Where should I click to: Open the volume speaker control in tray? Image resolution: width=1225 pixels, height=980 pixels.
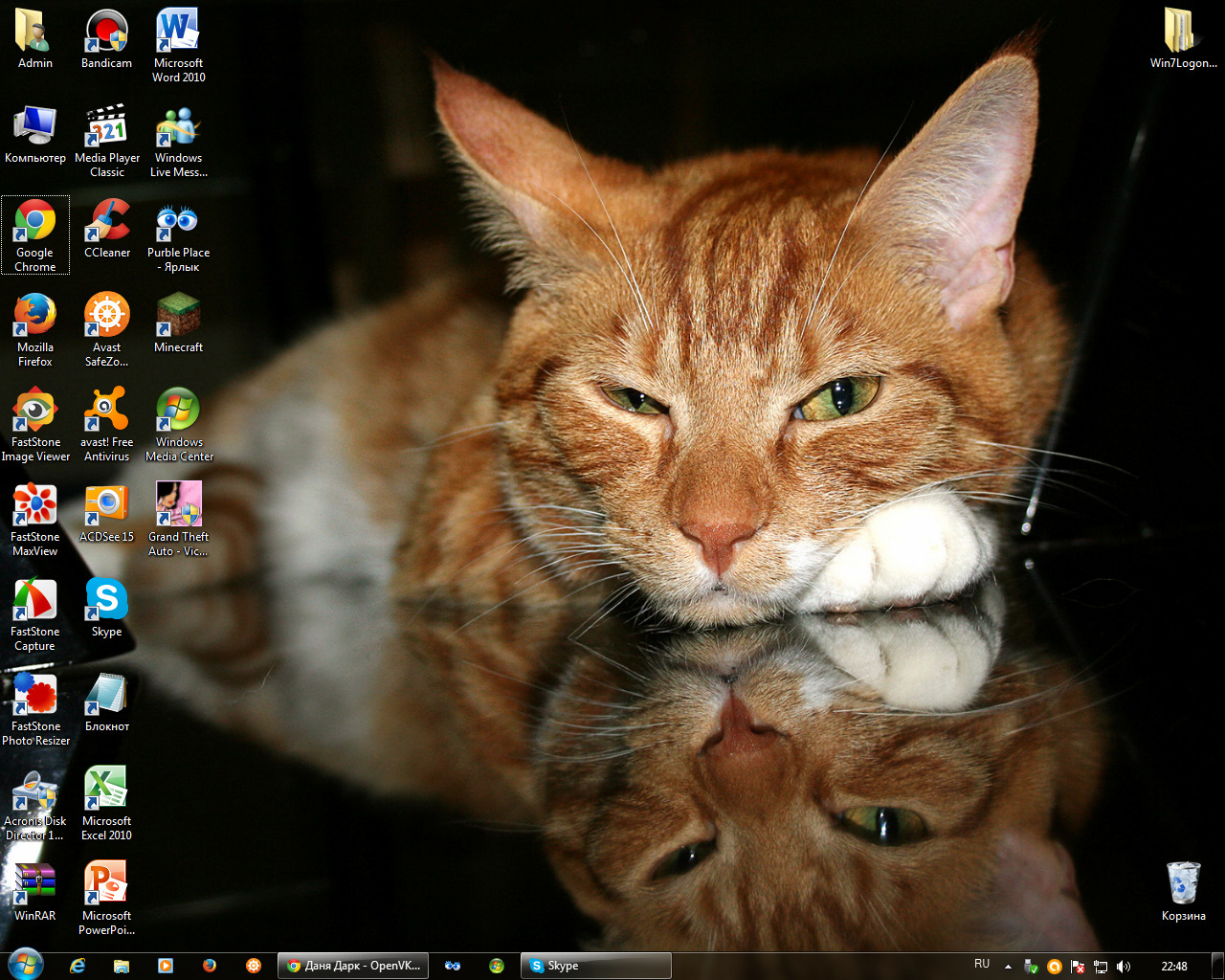(x=1124, y=967)
